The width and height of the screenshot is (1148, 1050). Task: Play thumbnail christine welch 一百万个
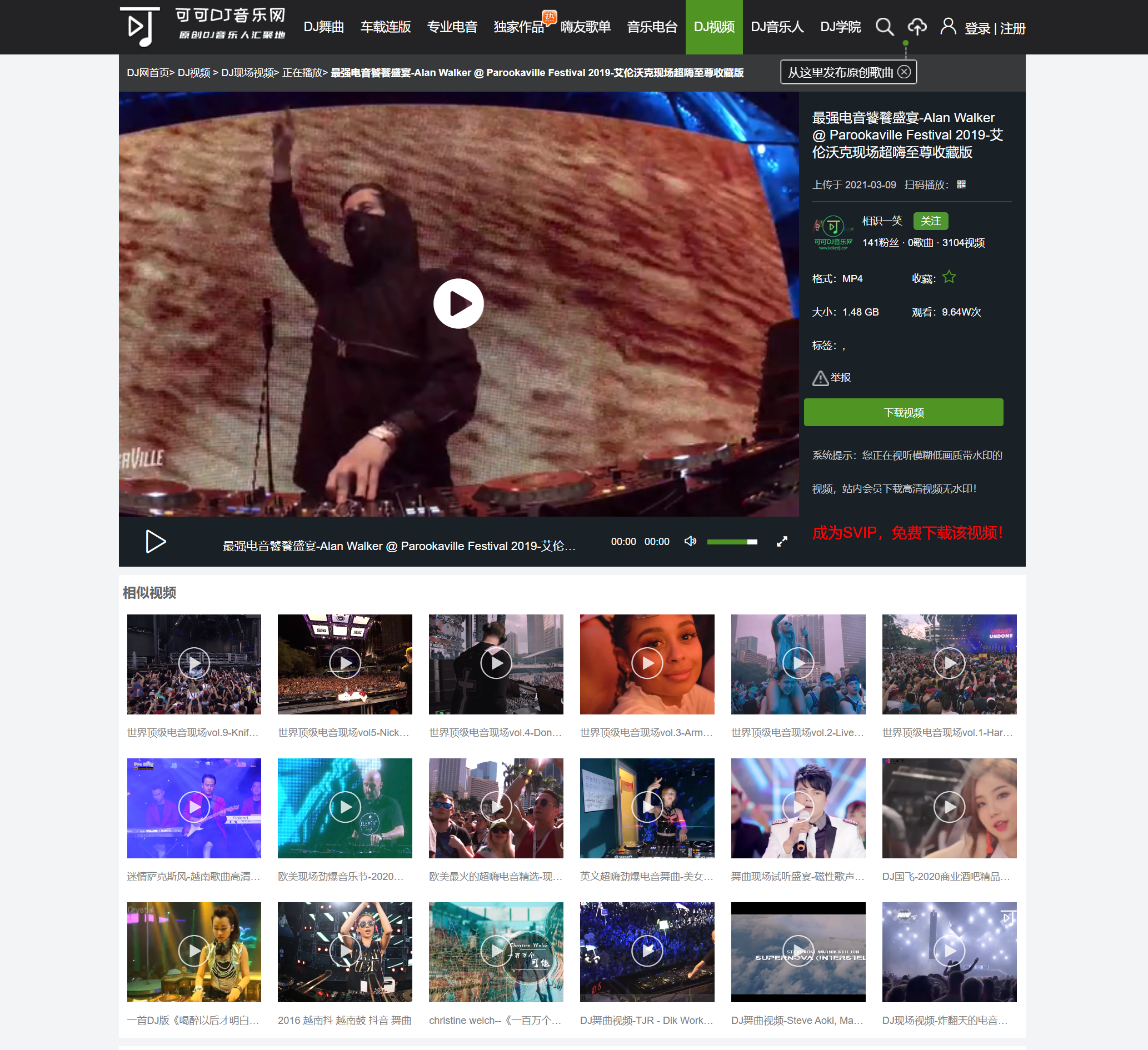[x=496, y=952]
